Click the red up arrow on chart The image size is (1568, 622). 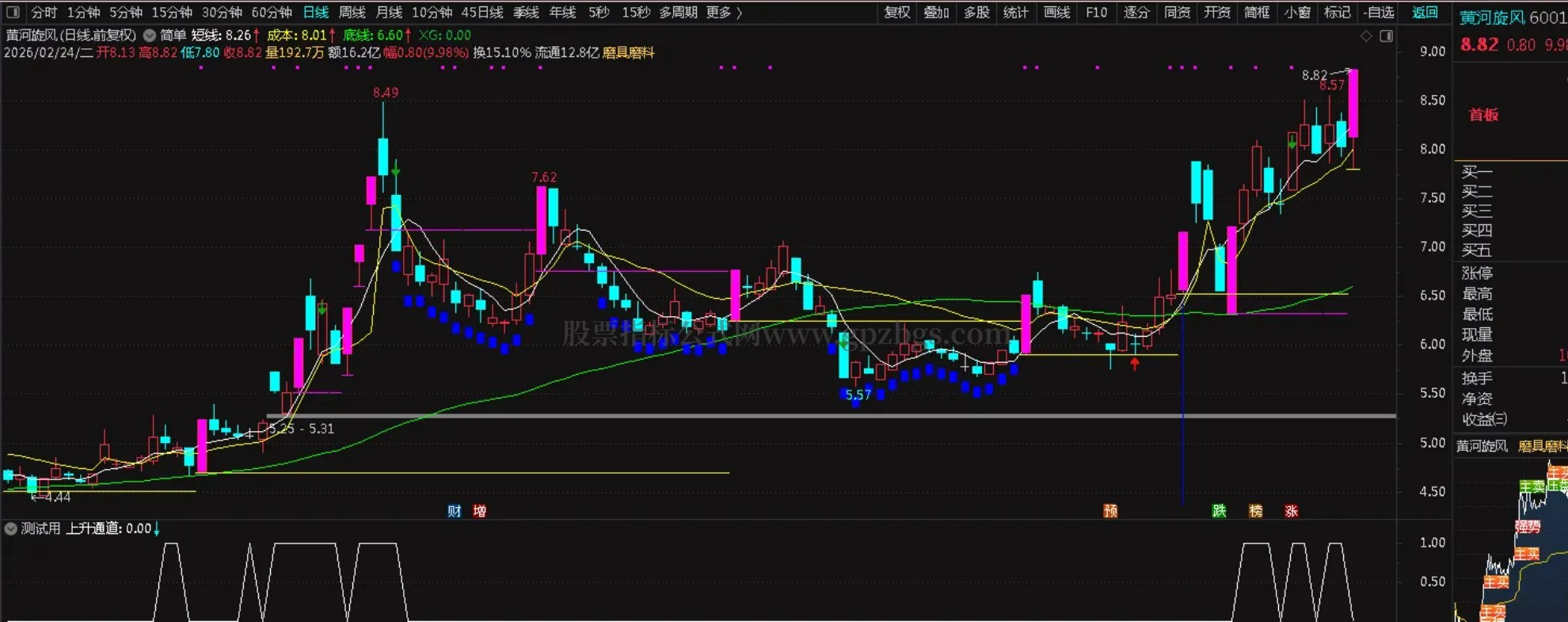pyautogui.click(x=1135, y=364)
